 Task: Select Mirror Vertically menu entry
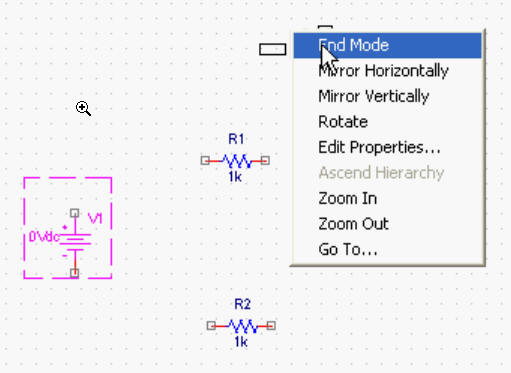click(x=387, y=96)
